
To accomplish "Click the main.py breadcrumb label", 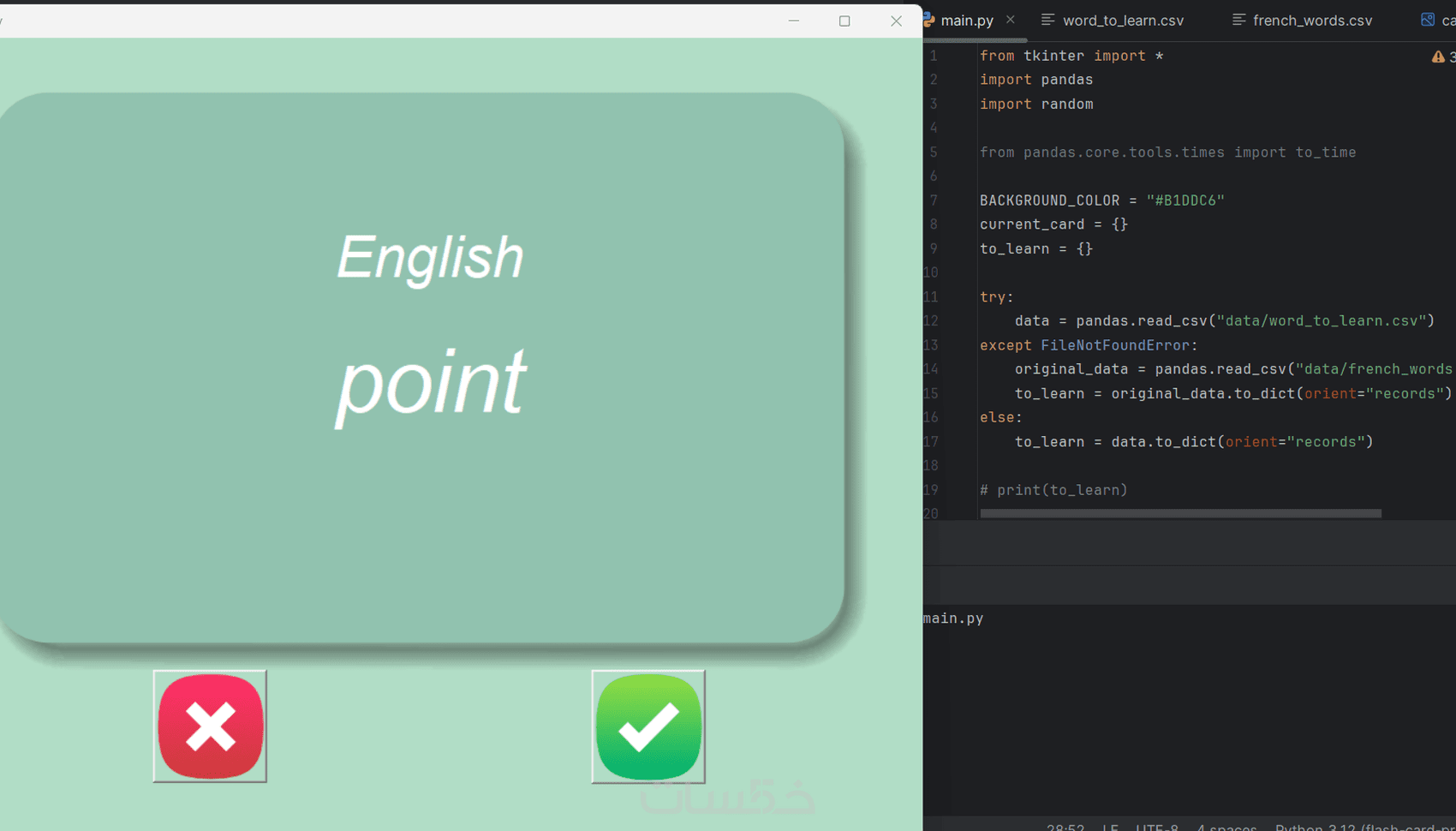I will [x=953, y=619].
